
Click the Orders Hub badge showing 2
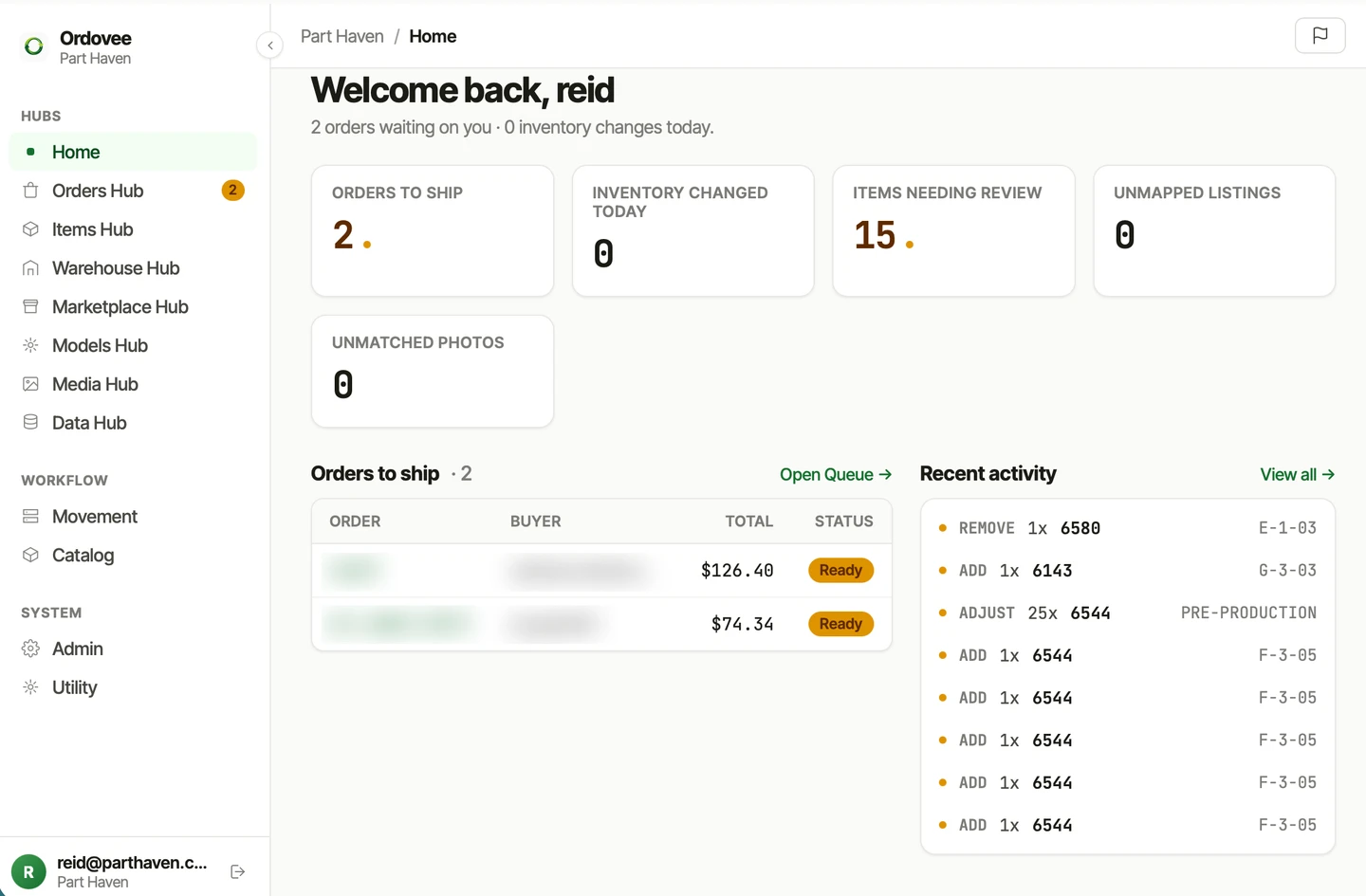tap(232, 191)
